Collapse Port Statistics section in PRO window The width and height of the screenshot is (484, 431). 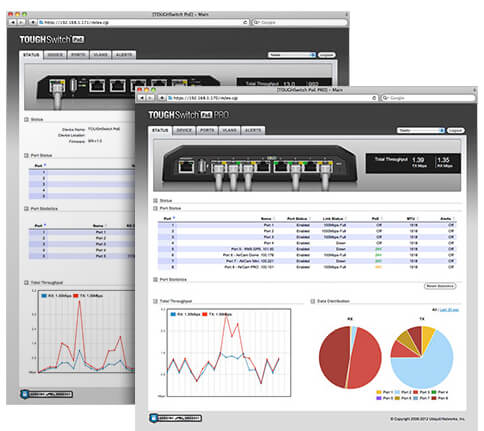pos(155,280)
